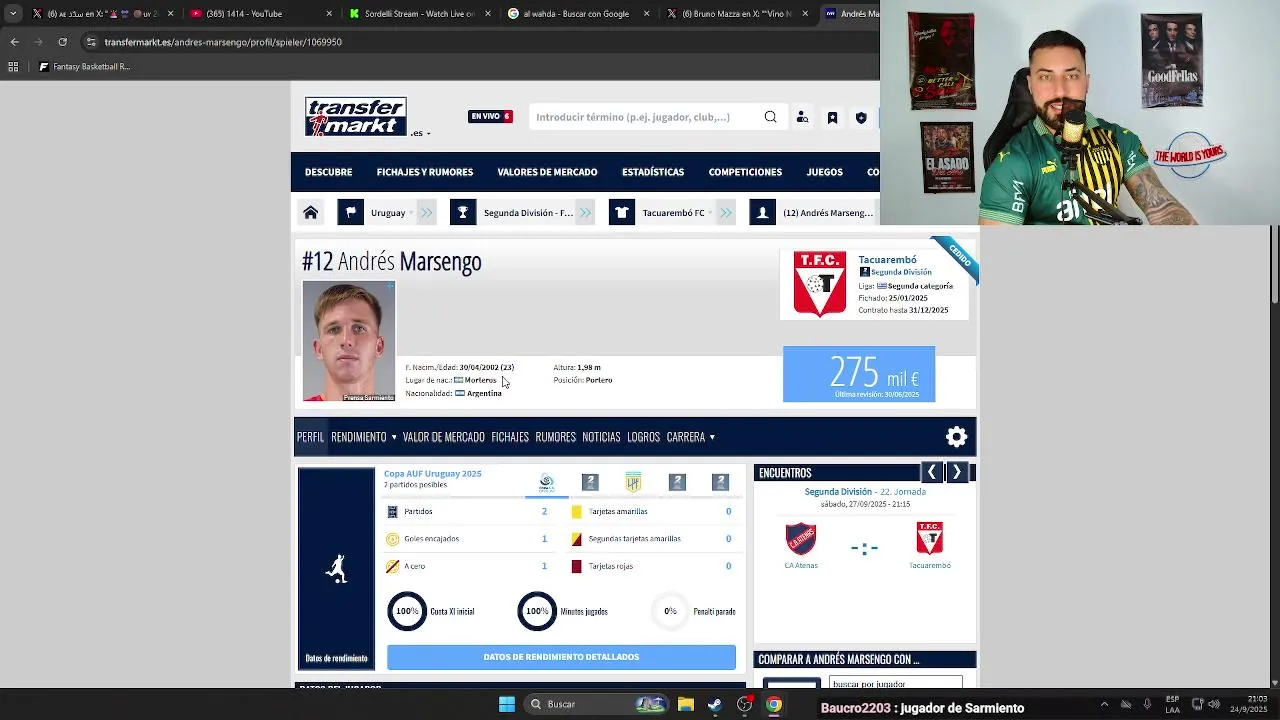Open the browser apps grid icon
Image resolution: width=1280 pixels, height=720 pixels.
pyautogui.click(x=13, y=67)
